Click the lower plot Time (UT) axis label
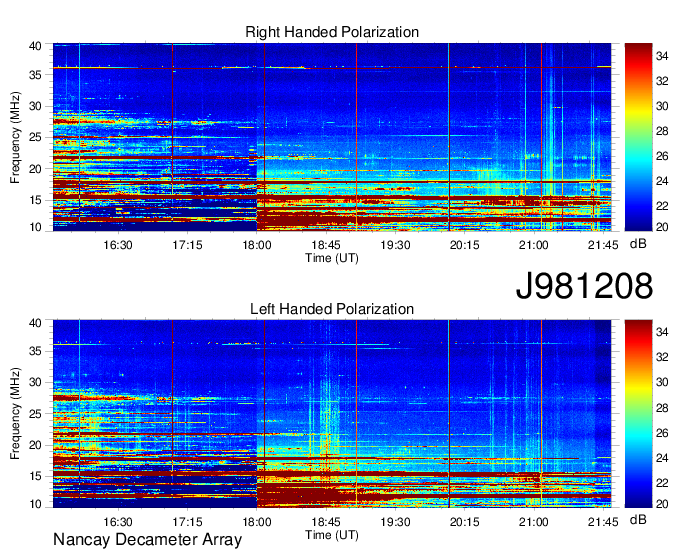 click(x=332, y=535)
